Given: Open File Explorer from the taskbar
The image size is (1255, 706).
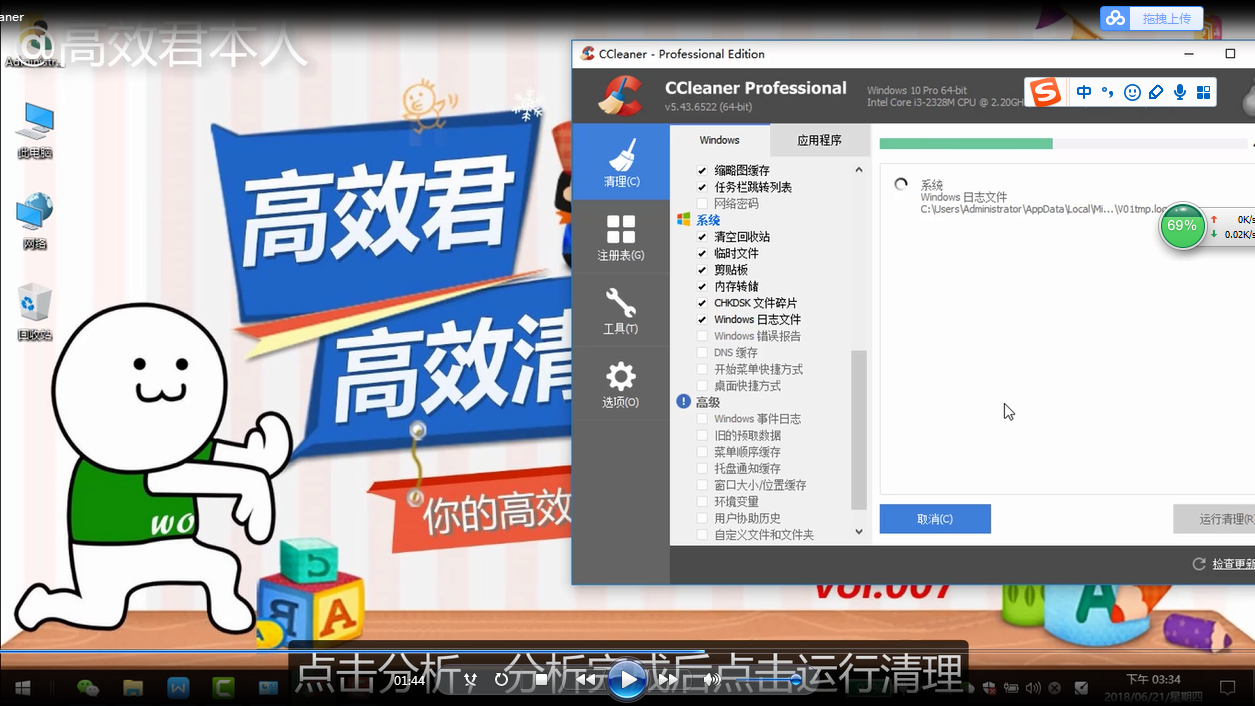Looking at the screenshot, I should [x=133, y=688].
